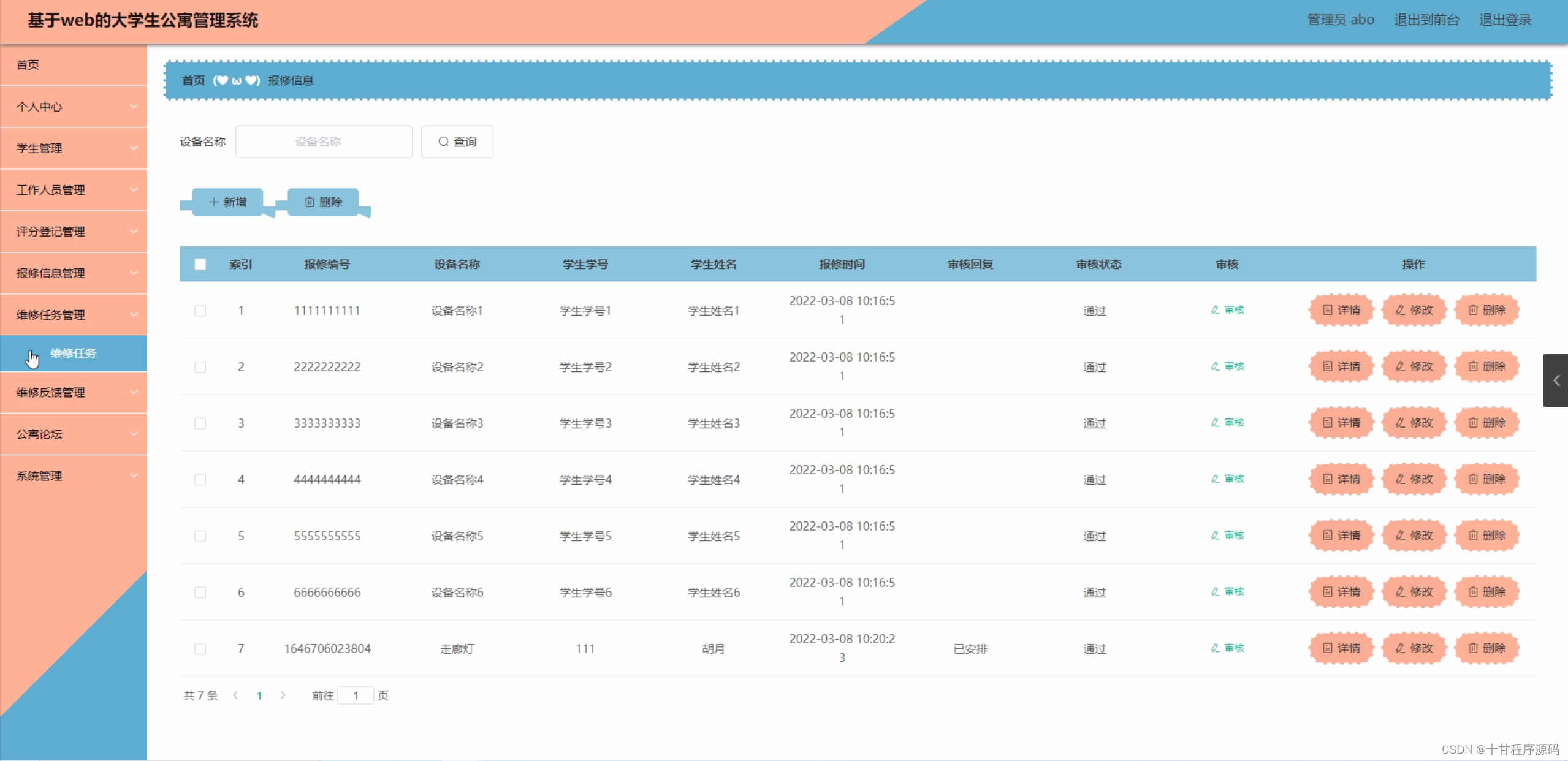Focus the 设备名称 search input field
The image size is (1568, 761).
tap(324, 142)
